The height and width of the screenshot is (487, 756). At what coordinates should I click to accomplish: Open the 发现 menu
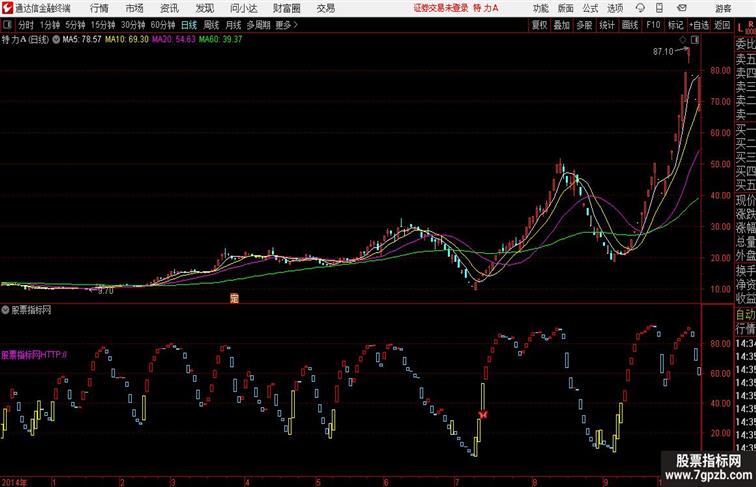pyautogui.click(x=204, y=8)
